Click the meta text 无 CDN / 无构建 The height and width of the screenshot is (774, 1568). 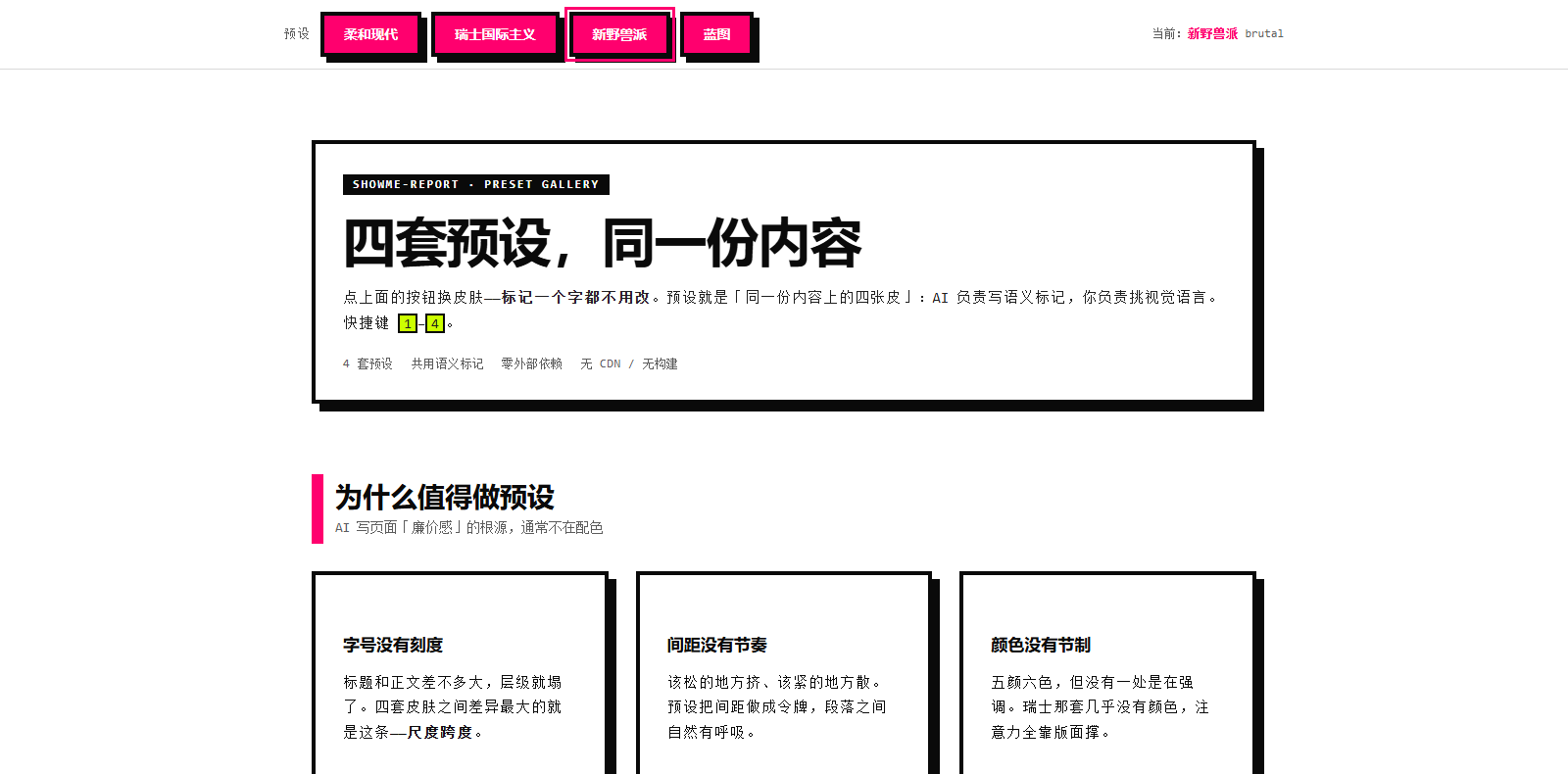(x=629, y=363)
